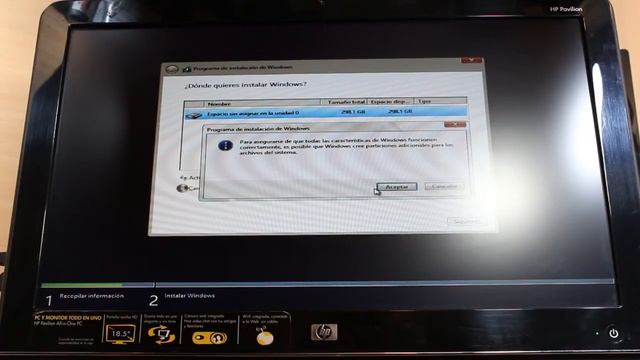This screenshot has height=360, width=640.
Task: Click the load driver disc icon at bottom left
Action: click(x=182, y=188)
